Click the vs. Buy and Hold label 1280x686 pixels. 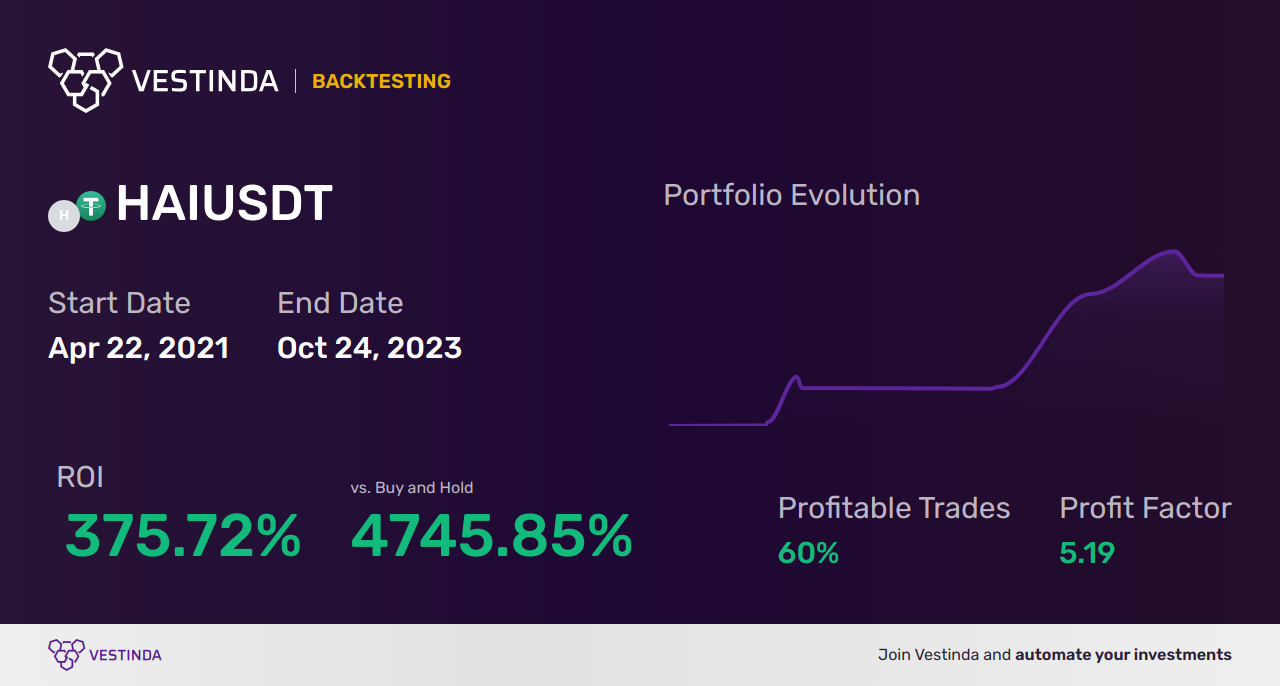[412, 488]
